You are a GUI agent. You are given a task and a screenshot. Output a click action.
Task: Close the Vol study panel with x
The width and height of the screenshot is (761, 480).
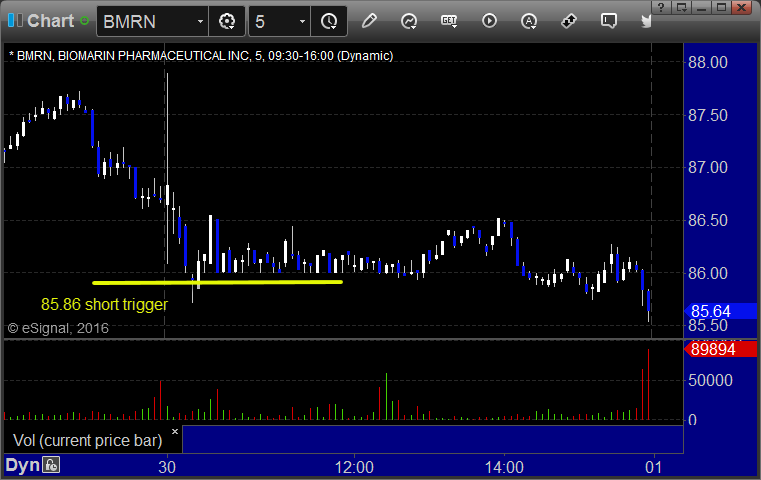point(175,431)
